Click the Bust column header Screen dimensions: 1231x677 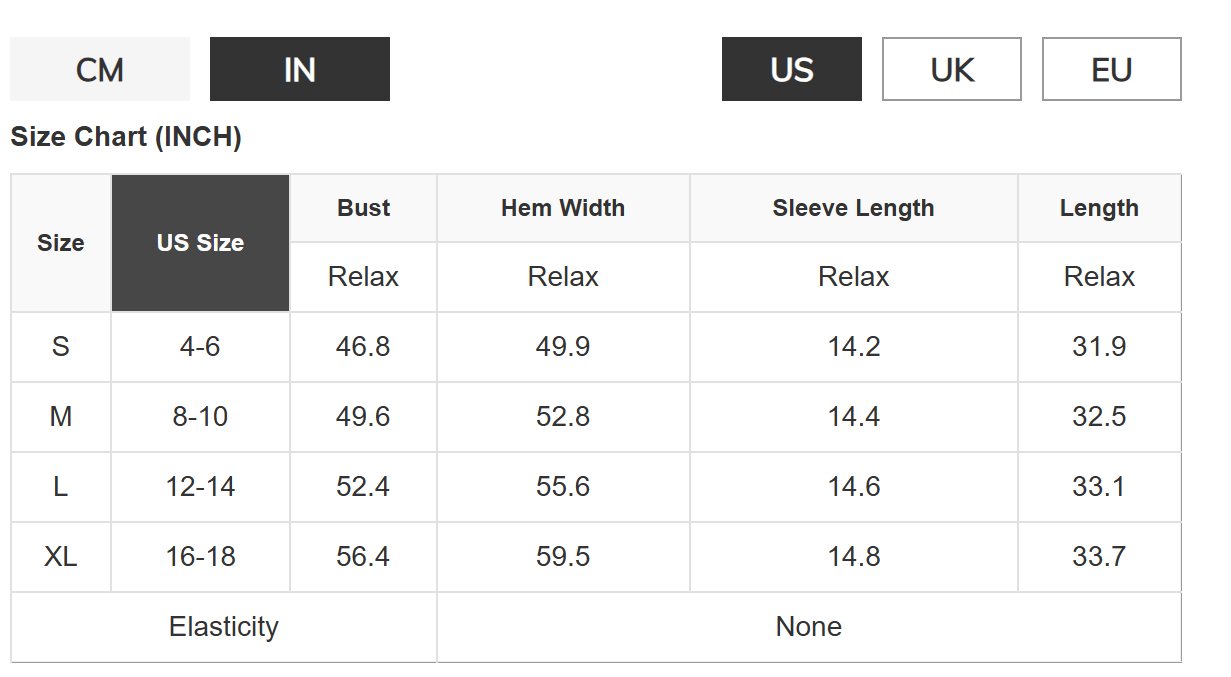click(x=363, y=208)
